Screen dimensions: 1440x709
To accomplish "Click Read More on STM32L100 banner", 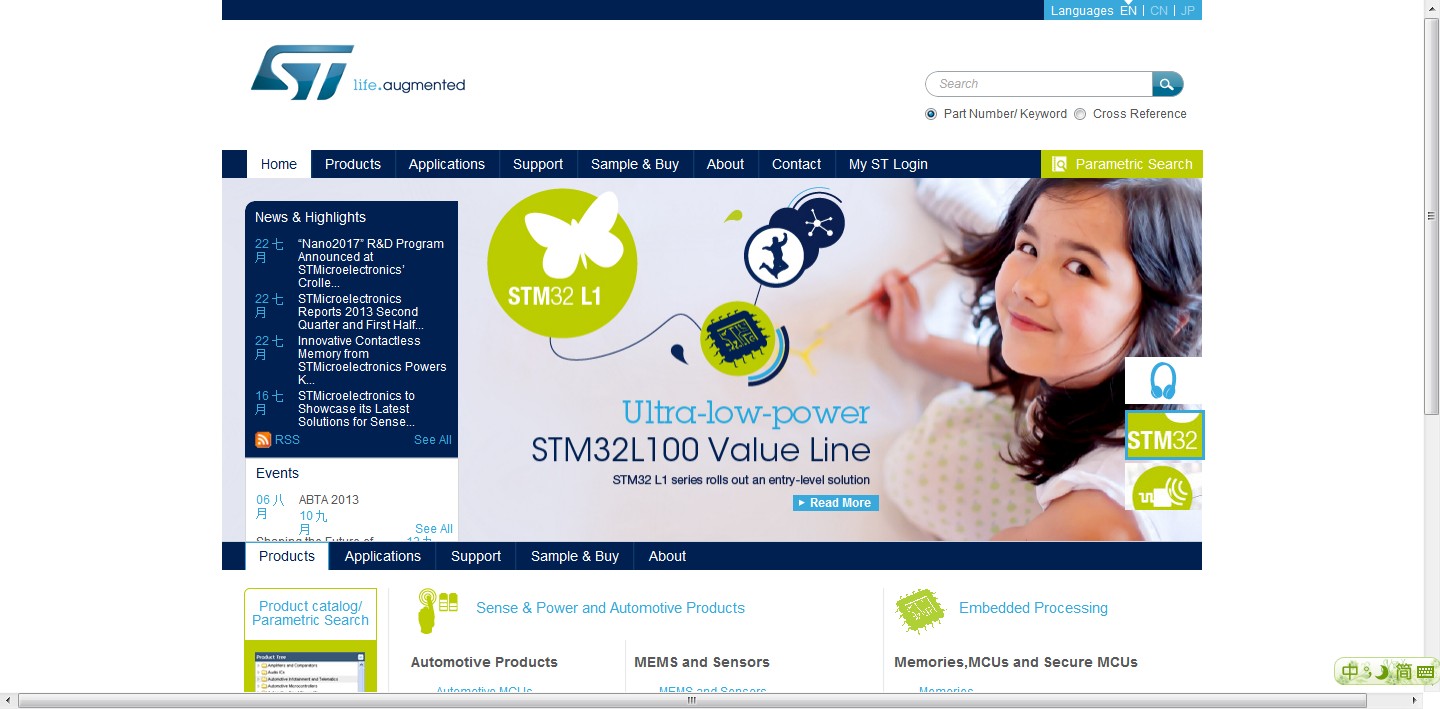I will pyautogui.click(x=836, y=503).
